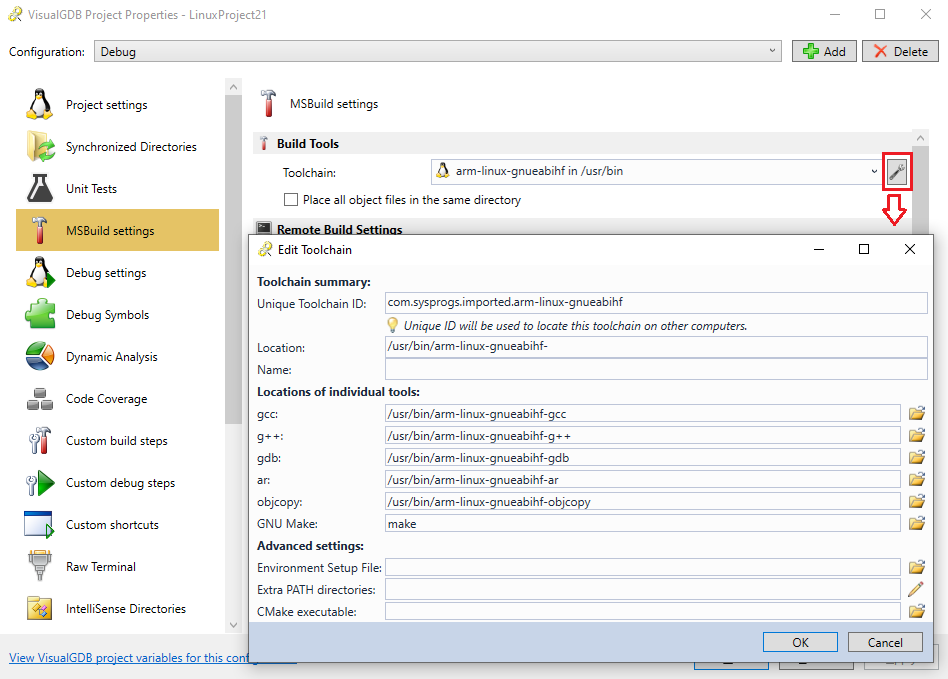Browse for the gcc executable
The width and height of the screenshot is (948, 679).
tap(917, 414)
